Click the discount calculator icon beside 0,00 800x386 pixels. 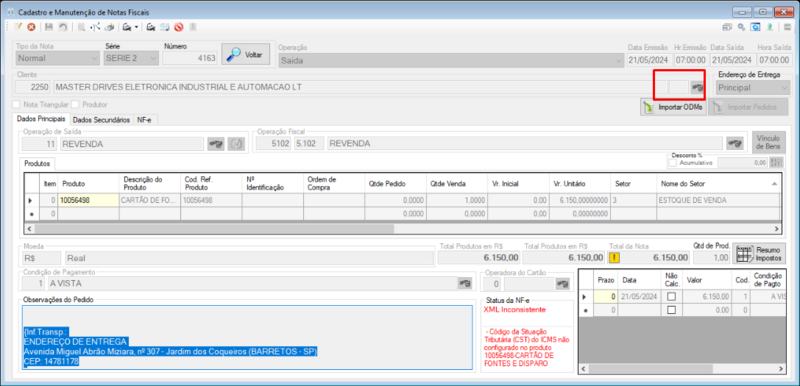tap(776, 163)
